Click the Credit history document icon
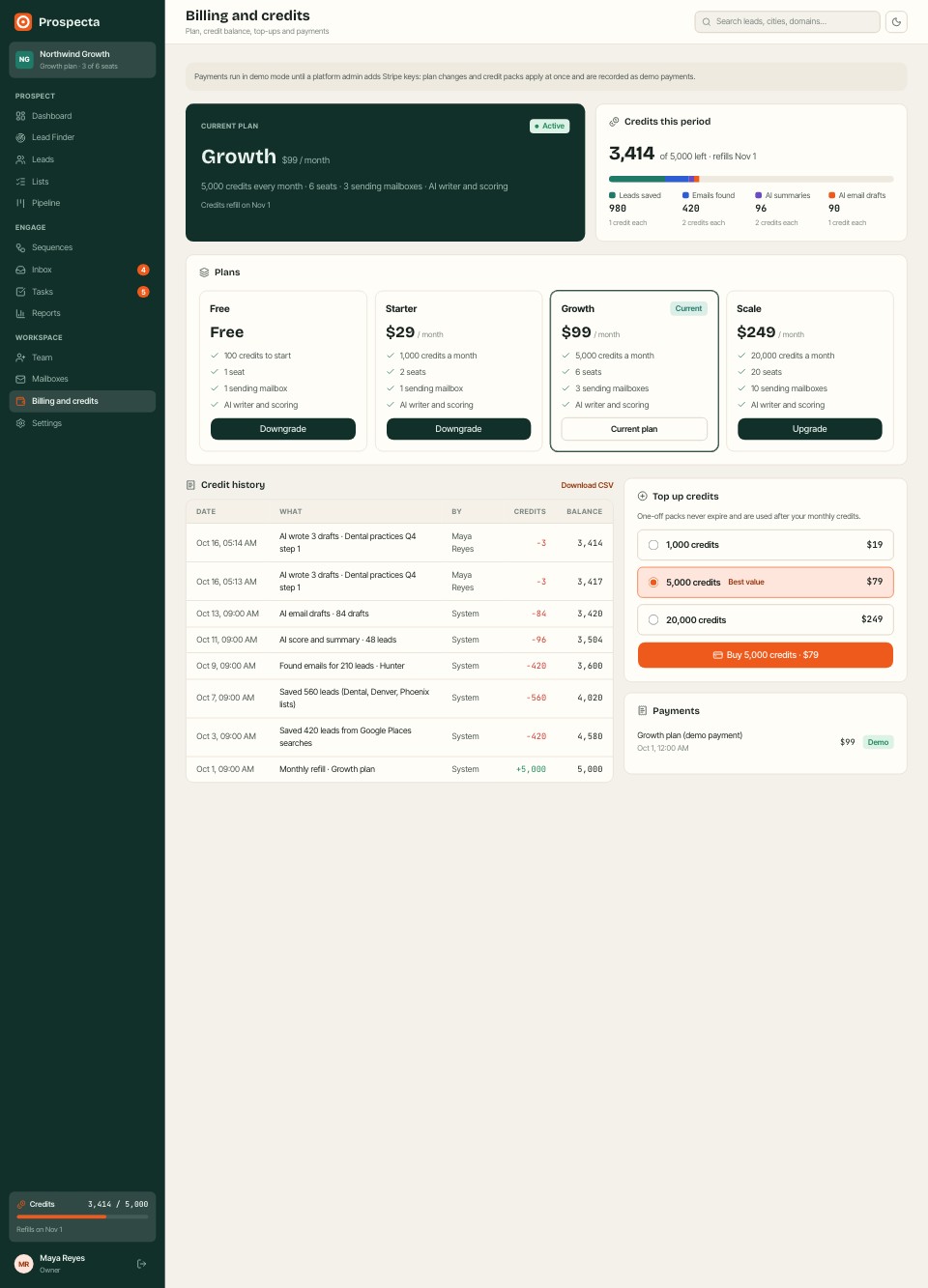This screenshot has width=928, height=1288. (x=190, y=485)
